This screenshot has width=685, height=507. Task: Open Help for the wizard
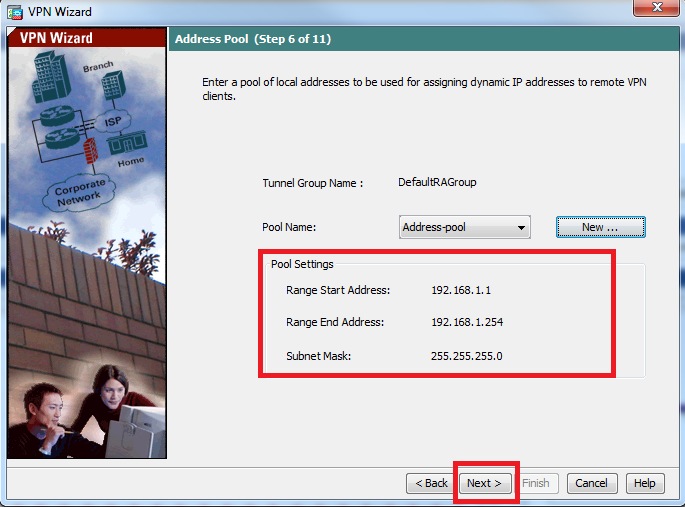point(645,483)
